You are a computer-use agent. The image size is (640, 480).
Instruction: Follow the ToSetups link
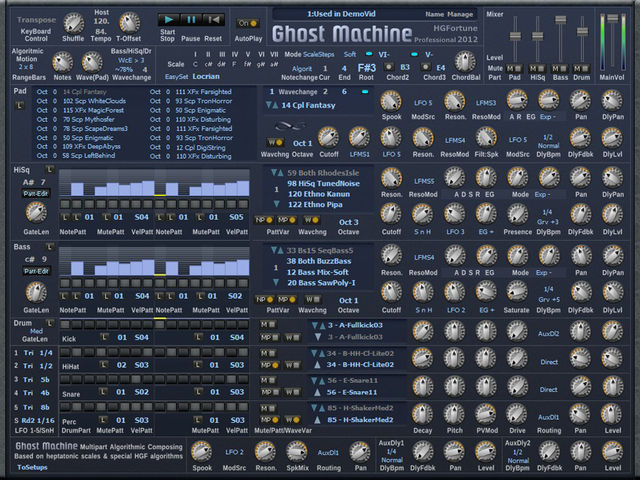(32, 467)
